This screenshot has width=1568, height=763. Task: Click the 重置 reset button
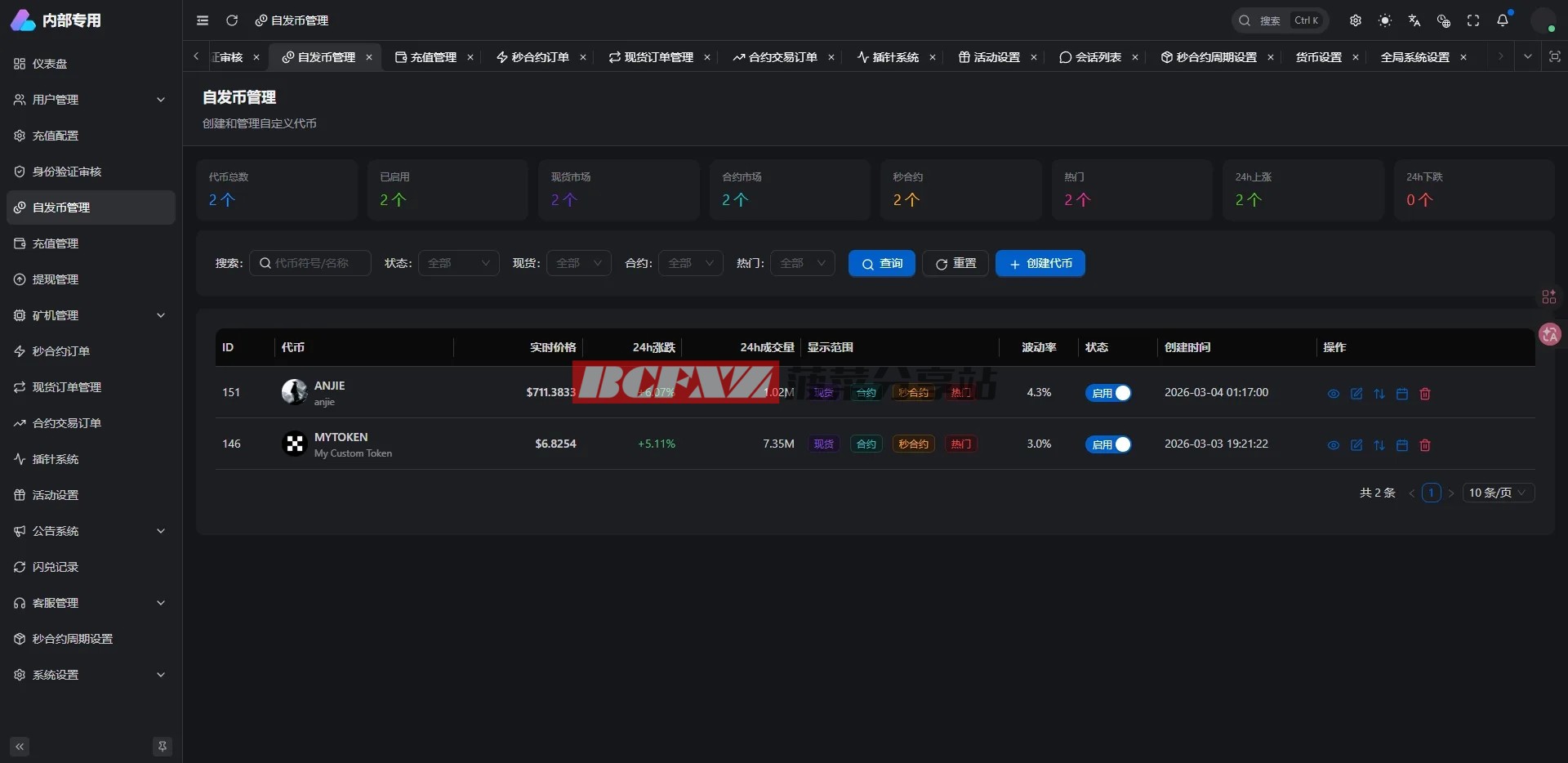tap(955, 263)
